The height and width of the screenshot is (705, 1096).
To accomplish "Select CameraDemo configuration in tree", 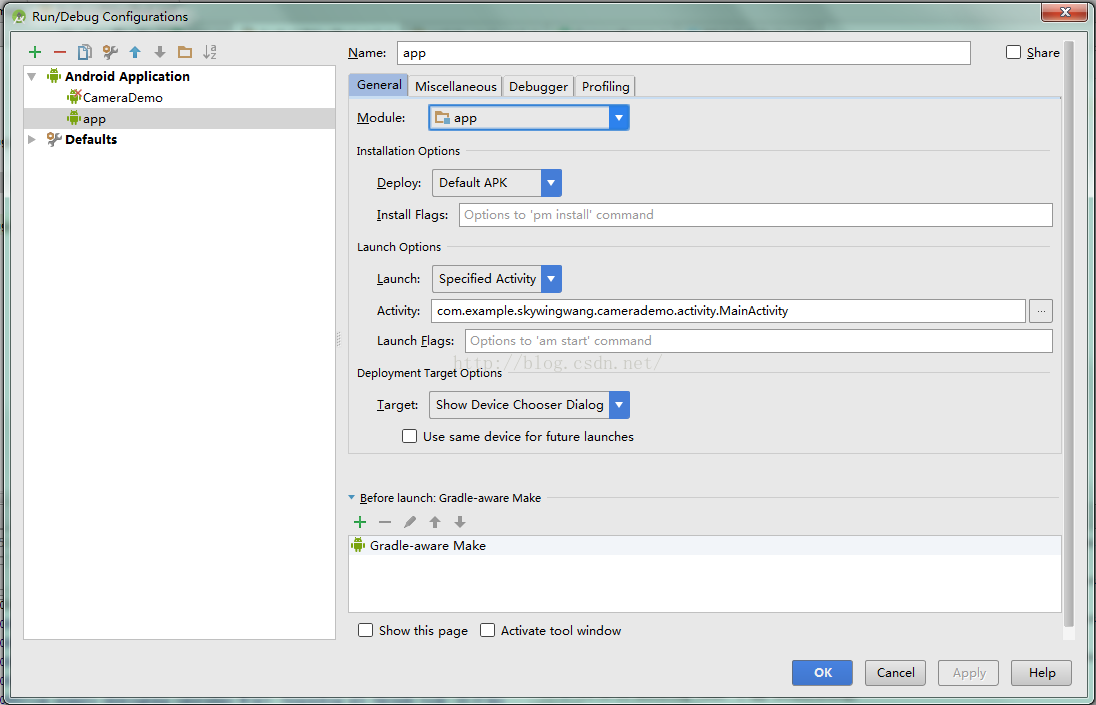I will click(x=122, y=98).
